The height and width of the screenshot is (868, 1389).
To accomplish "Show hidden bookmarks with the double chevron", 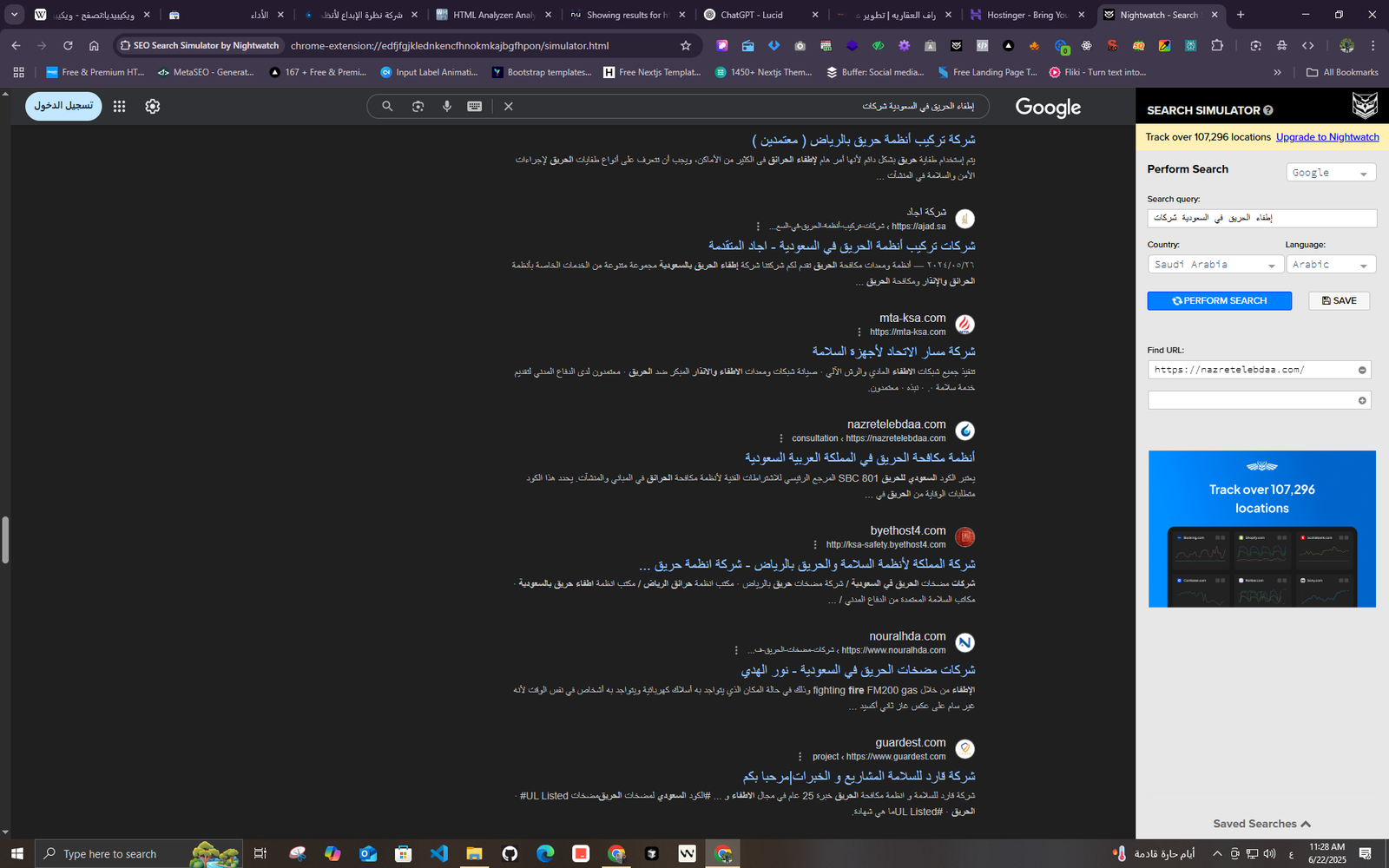I will (1277, 72).
